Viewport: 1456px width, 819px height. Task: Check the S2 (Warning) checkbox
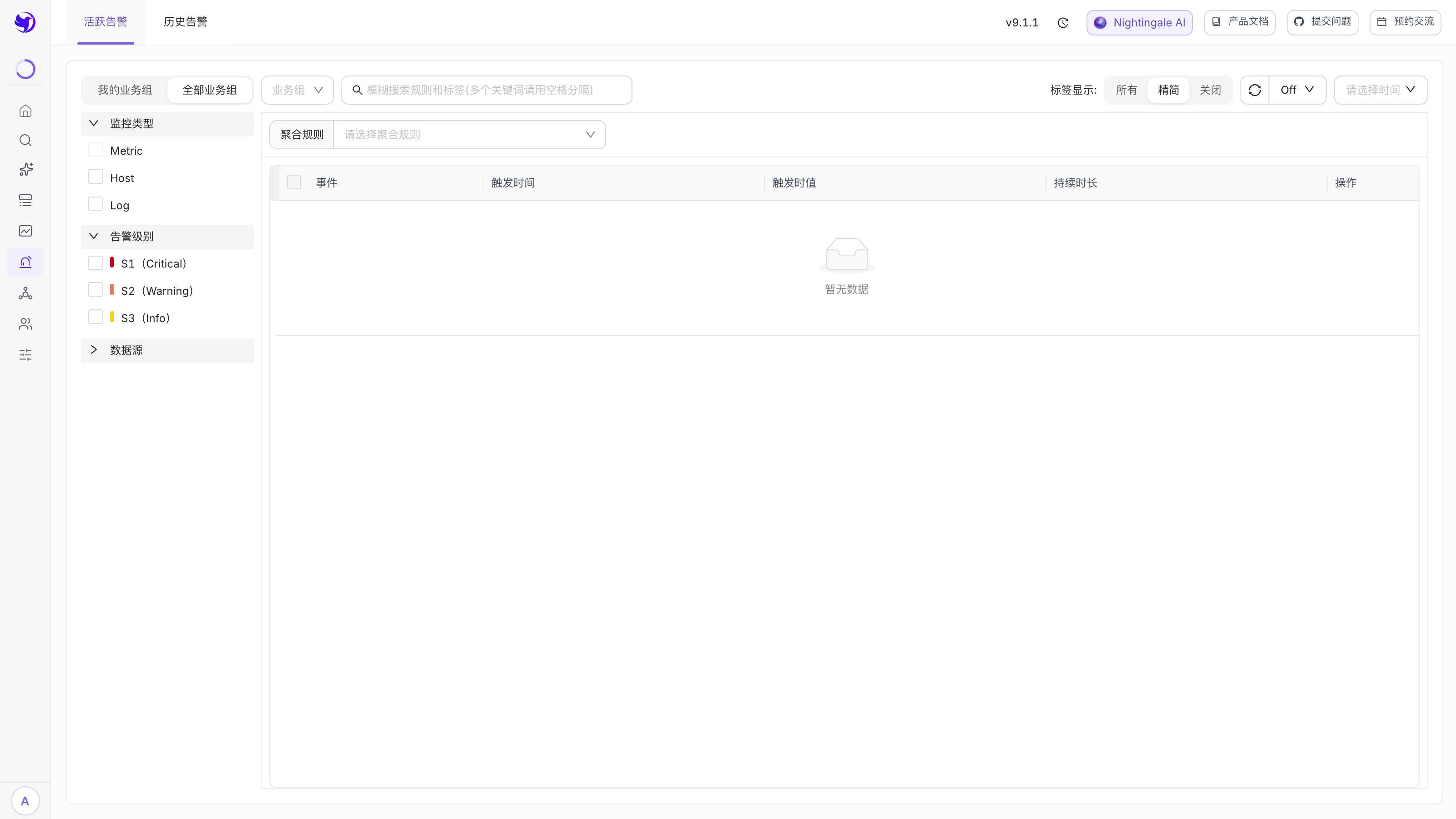click(96, 290)
